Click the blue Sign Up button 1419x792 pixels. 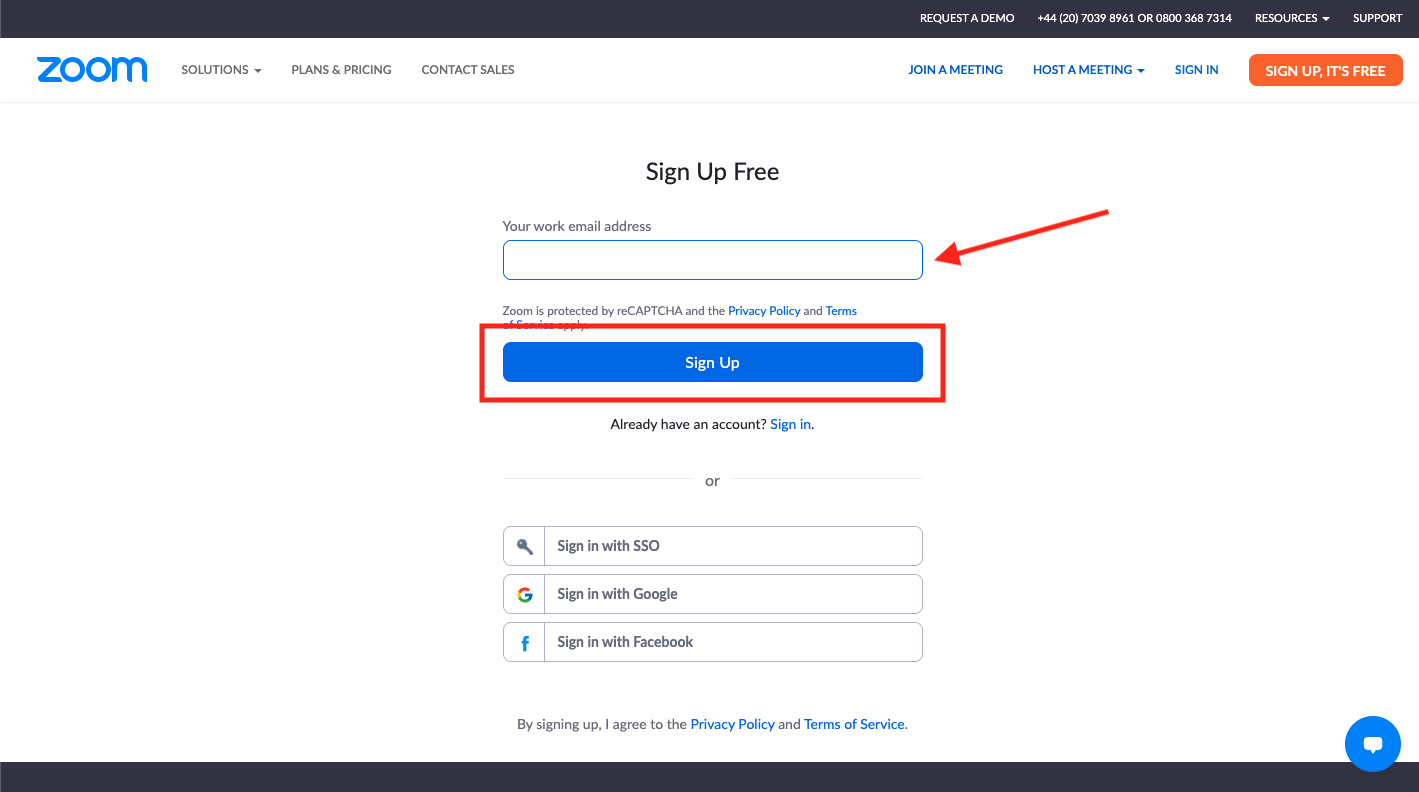pyautogui.click(x=712, y=362)
